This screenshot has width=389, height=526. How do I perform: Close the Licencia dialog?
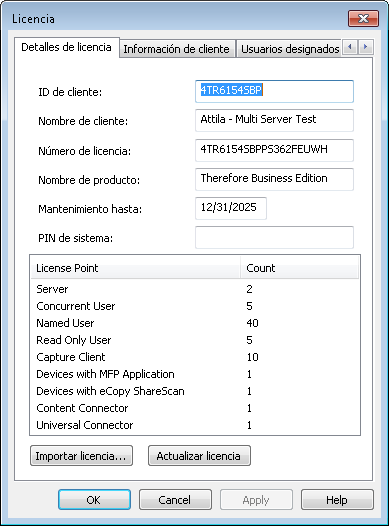[x=364, y=18]
